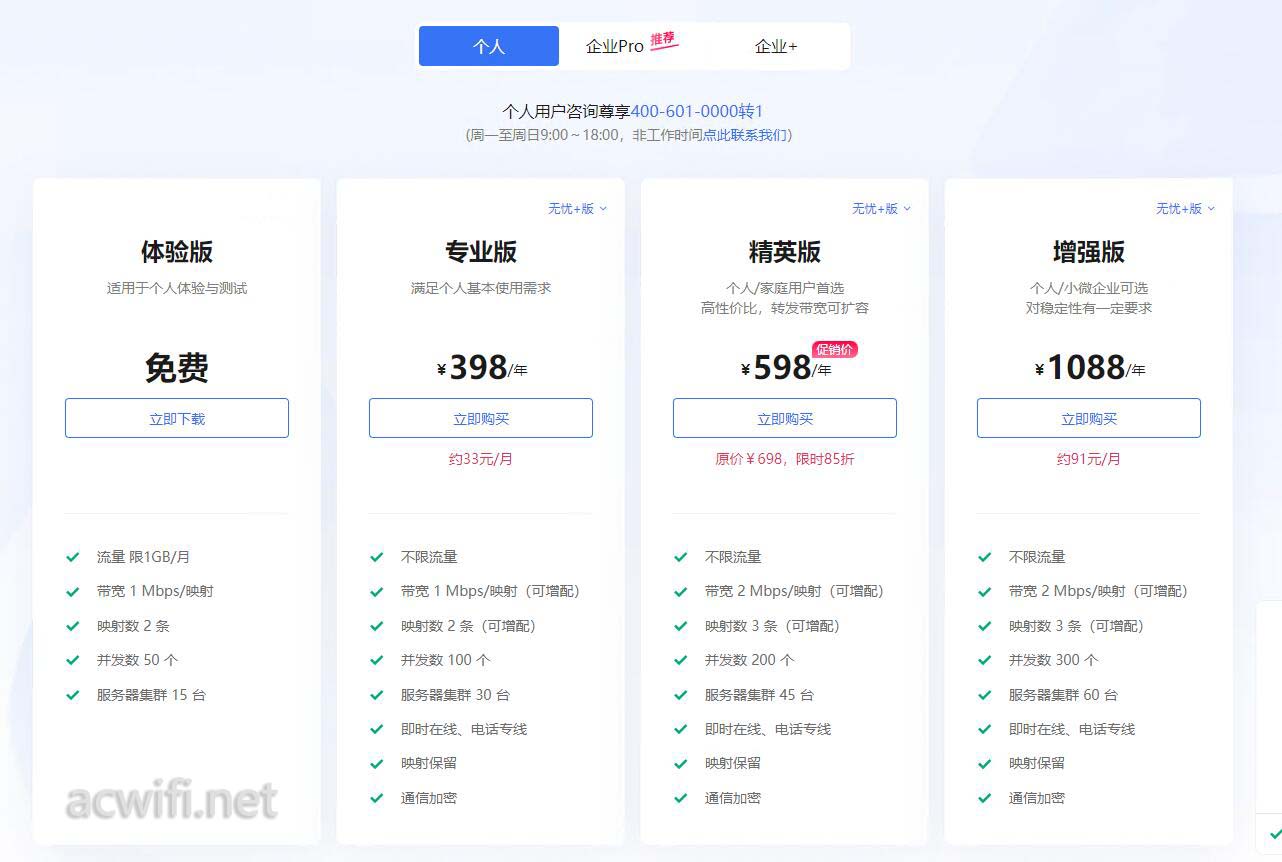Expand 无忧+版 dropdown on 增强版 card

1185,208
